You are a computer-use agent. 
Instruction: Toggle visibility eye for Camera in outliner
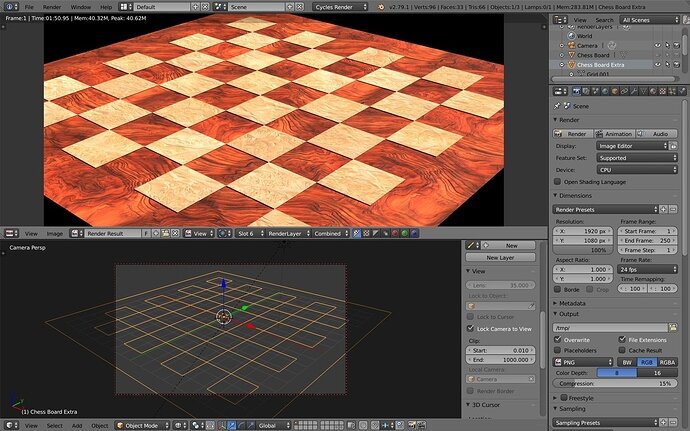657,45
